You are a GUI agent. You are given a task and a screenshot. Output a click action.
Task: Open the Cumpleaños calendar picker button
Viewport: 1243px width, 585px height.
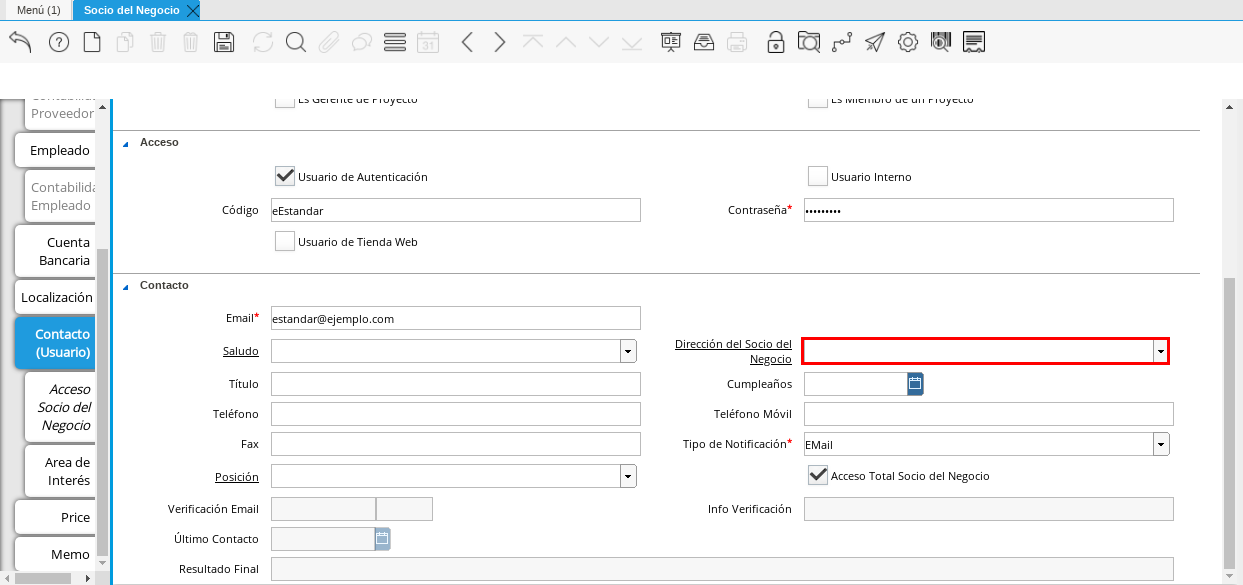tap(915, 384)
